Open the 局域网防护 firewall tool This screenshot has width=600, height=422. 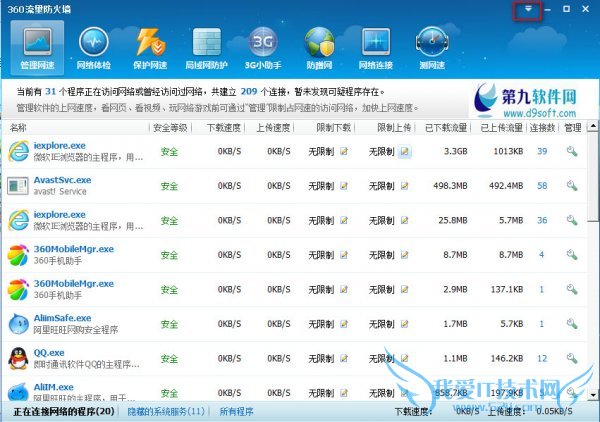pos(207,48)
